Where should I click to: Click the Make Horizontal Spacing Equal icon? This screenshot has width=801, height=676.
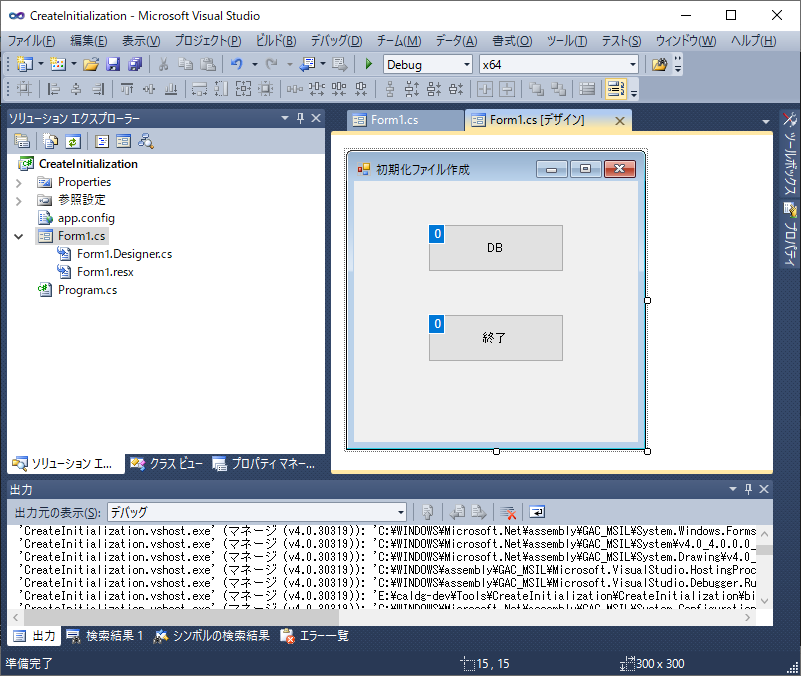(295, 89)
